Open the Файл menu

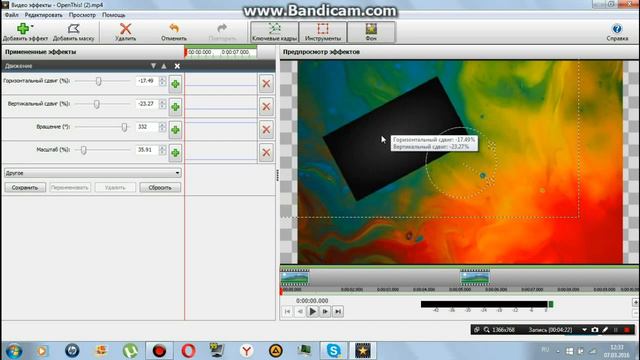point(11,15)
